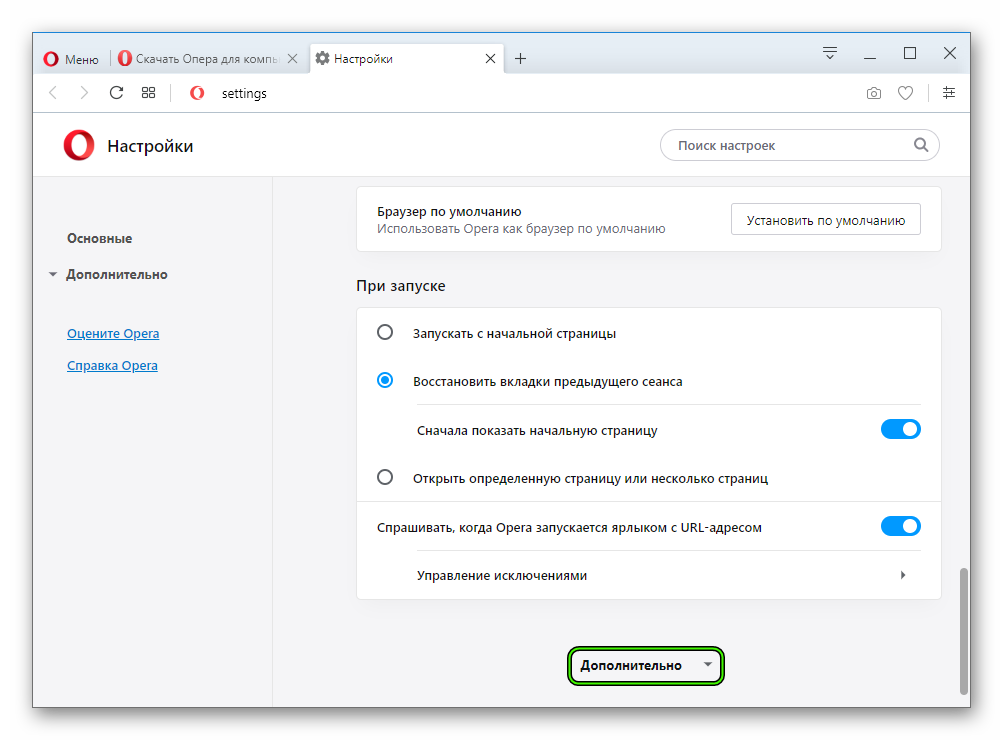Screen dimensions: 1003x740
Task: Switch to Скачать Опера tab
Action: click(x=208, y=59)
